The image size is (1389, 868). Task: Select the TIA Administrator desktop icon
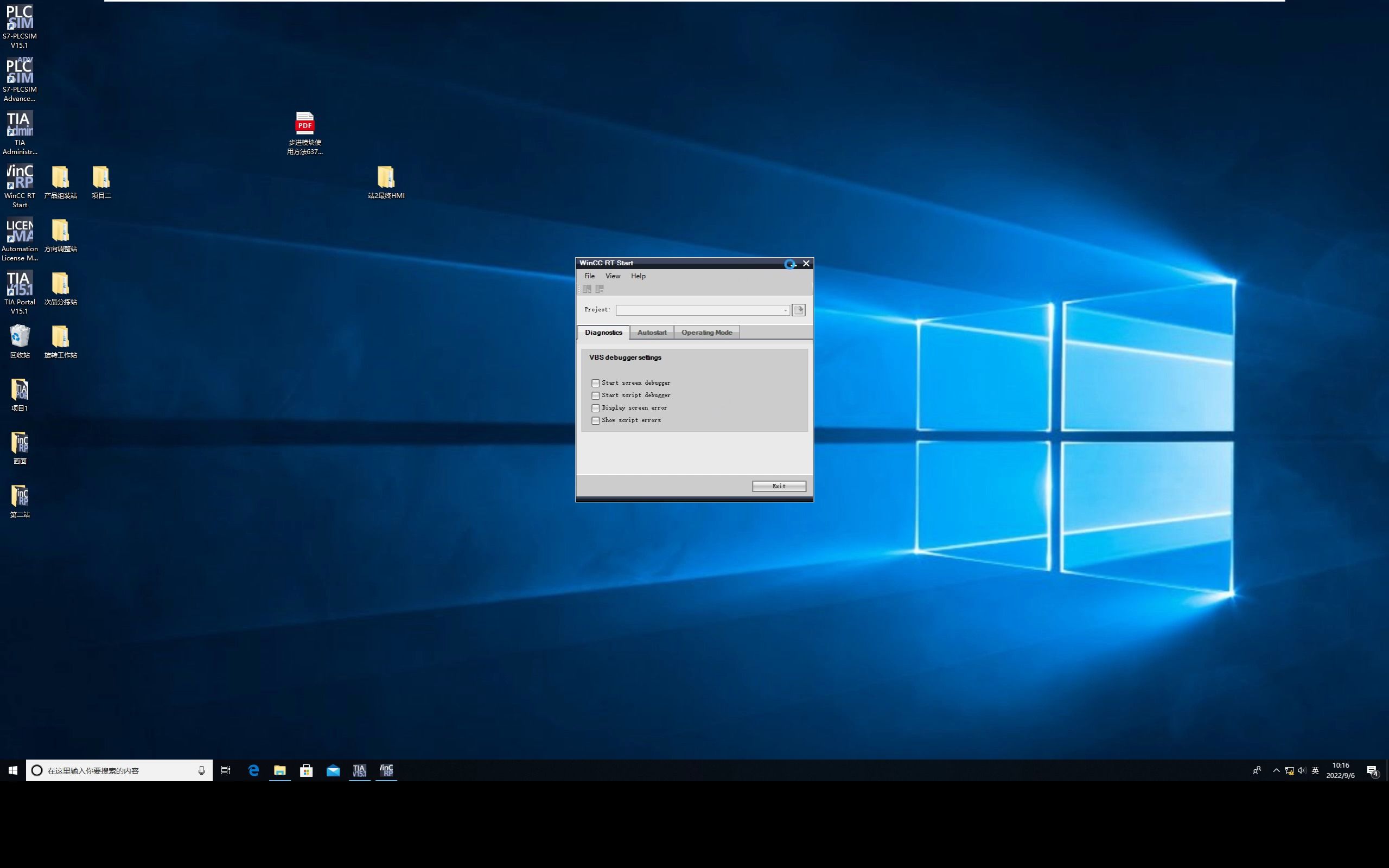pyautogui.click(x=20, y=133)
